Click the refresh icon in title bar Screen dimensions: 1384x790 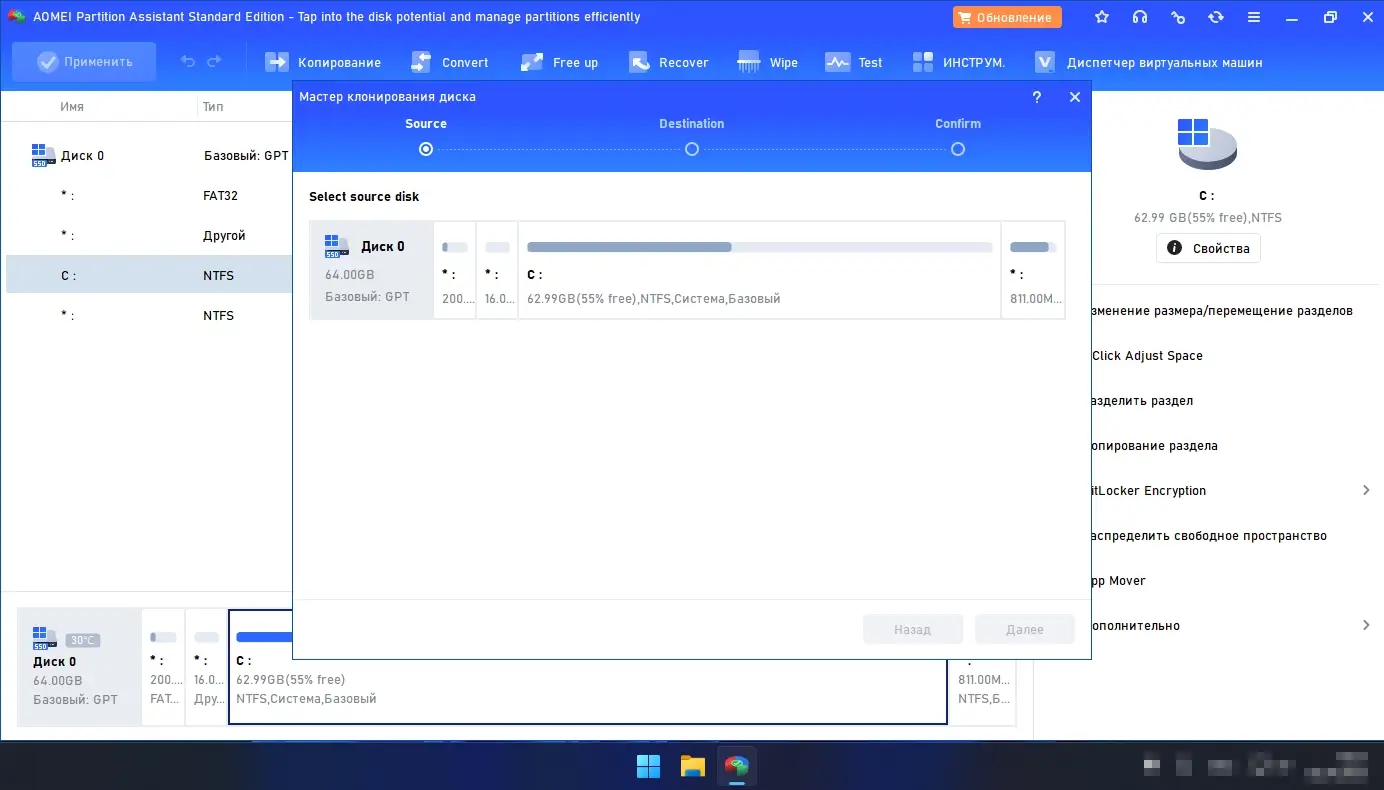pyautogui.click(x=1216, y=17)
